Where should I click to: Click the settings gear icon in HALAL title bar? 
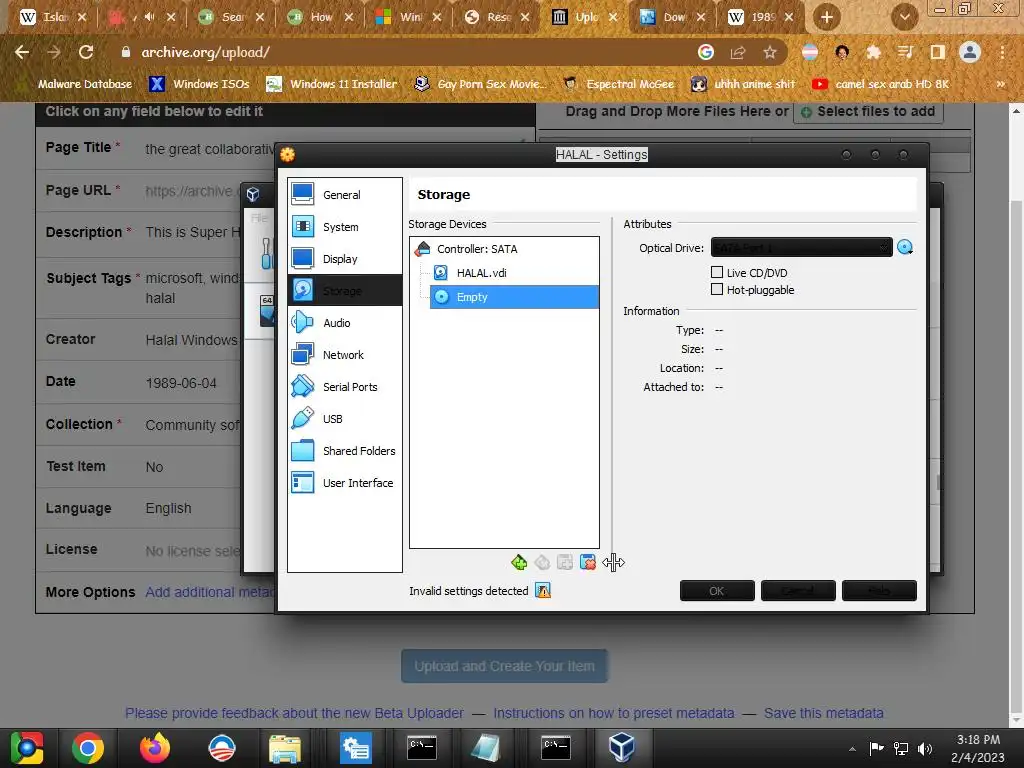click(x=287, y=155)
